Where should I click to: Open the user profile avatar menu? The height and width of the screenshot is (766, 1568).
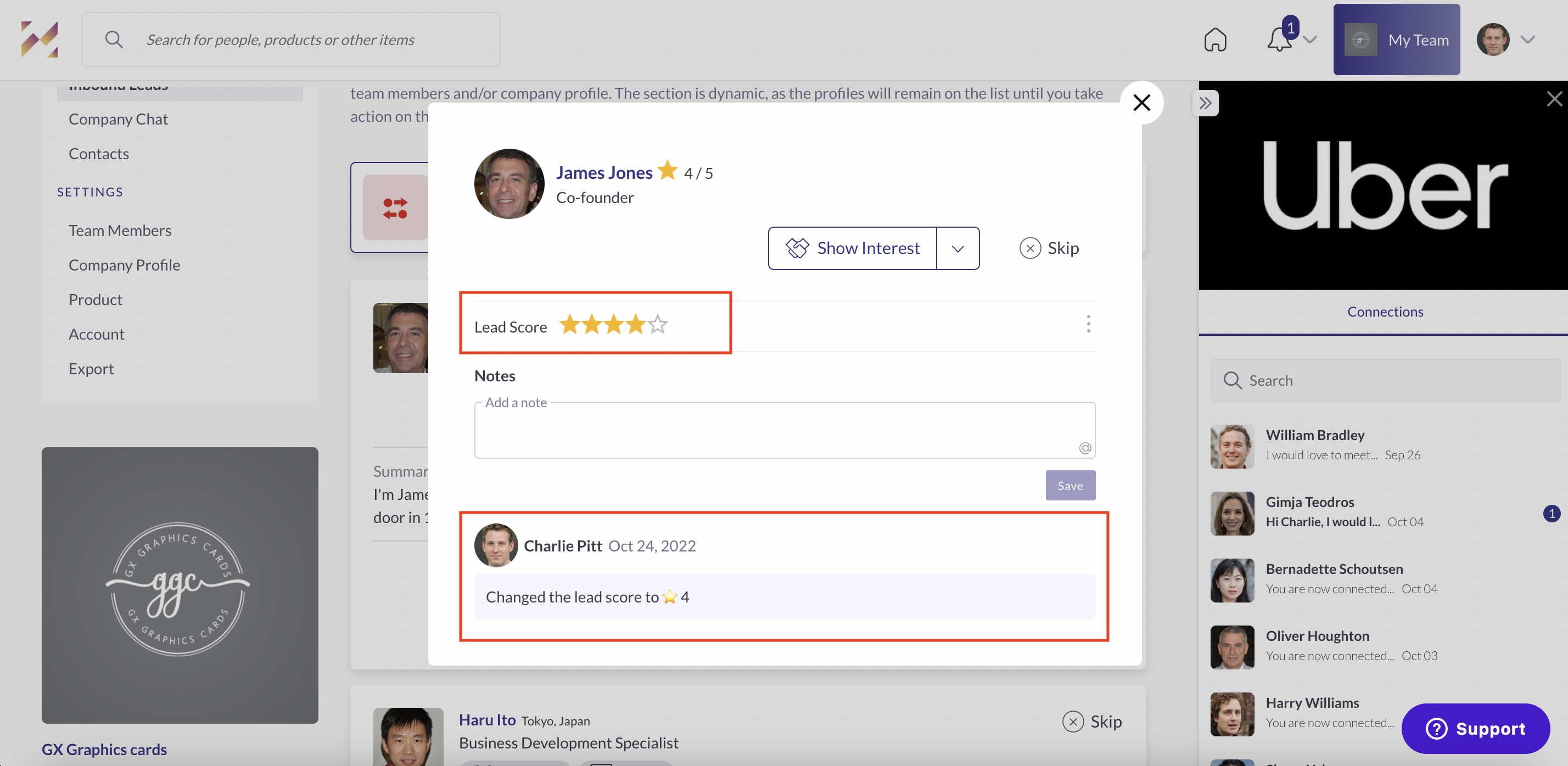click(1493, 40)
